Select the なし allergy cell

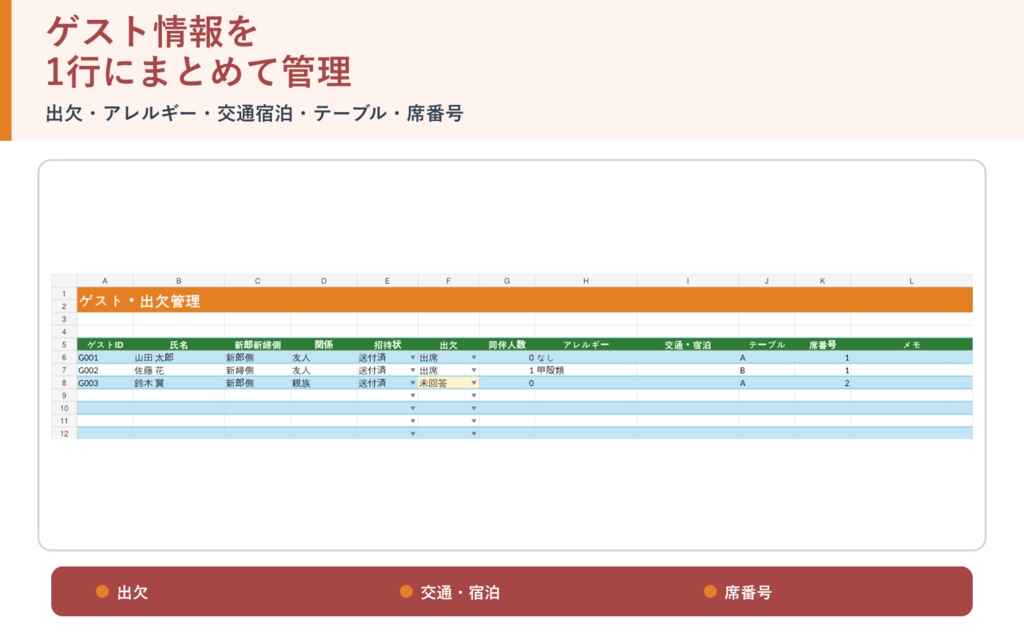click(586, 358)
